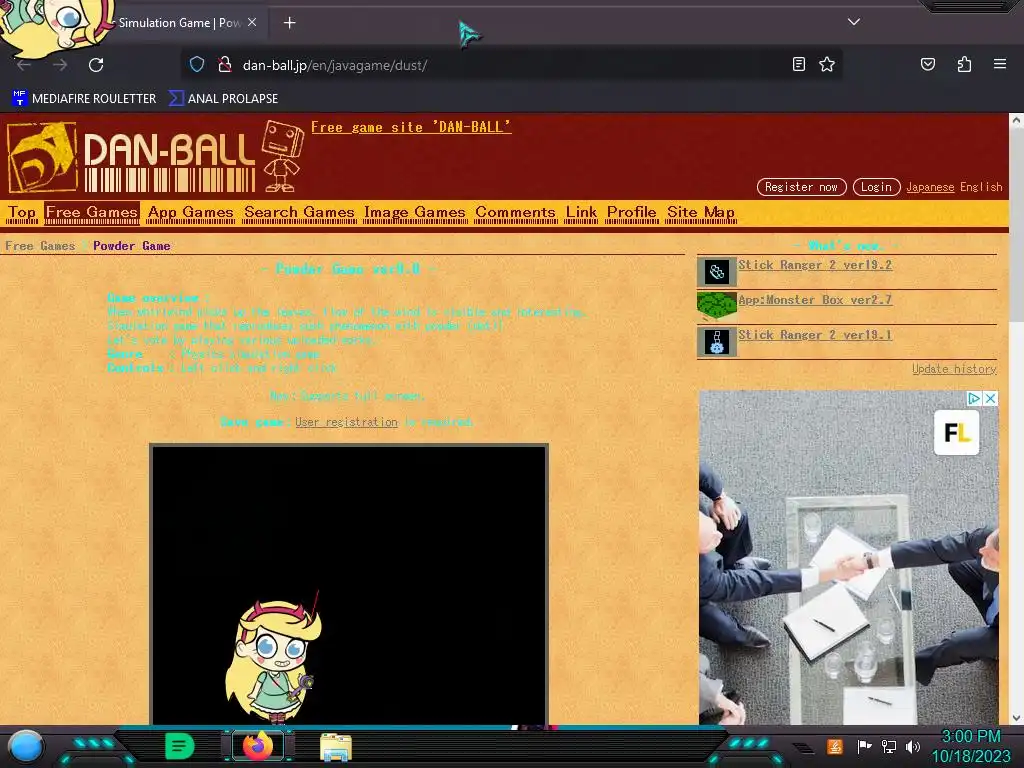Toggle reader view icon in address bar
Screen dimensions: 1024x768
799,64
